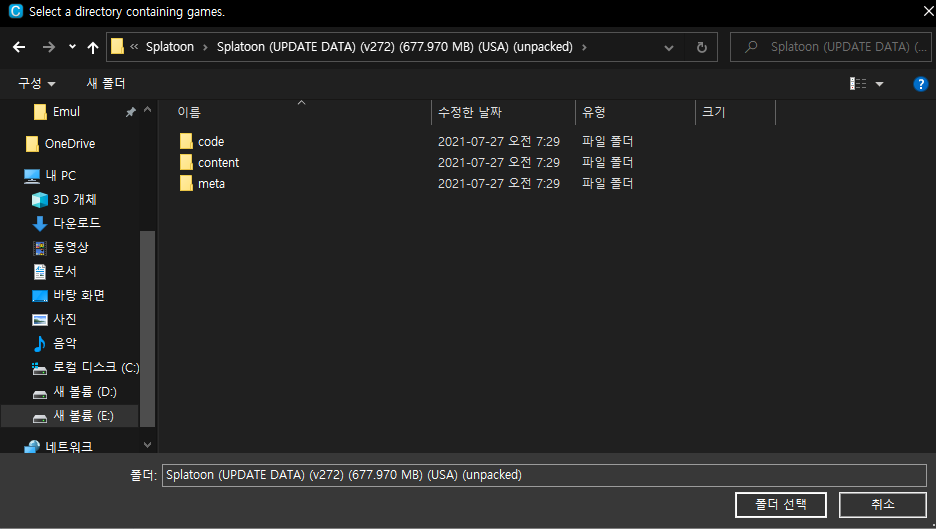The image size is (936, 529).
Task: Change the view layout icon
Action: coord(858,84)
